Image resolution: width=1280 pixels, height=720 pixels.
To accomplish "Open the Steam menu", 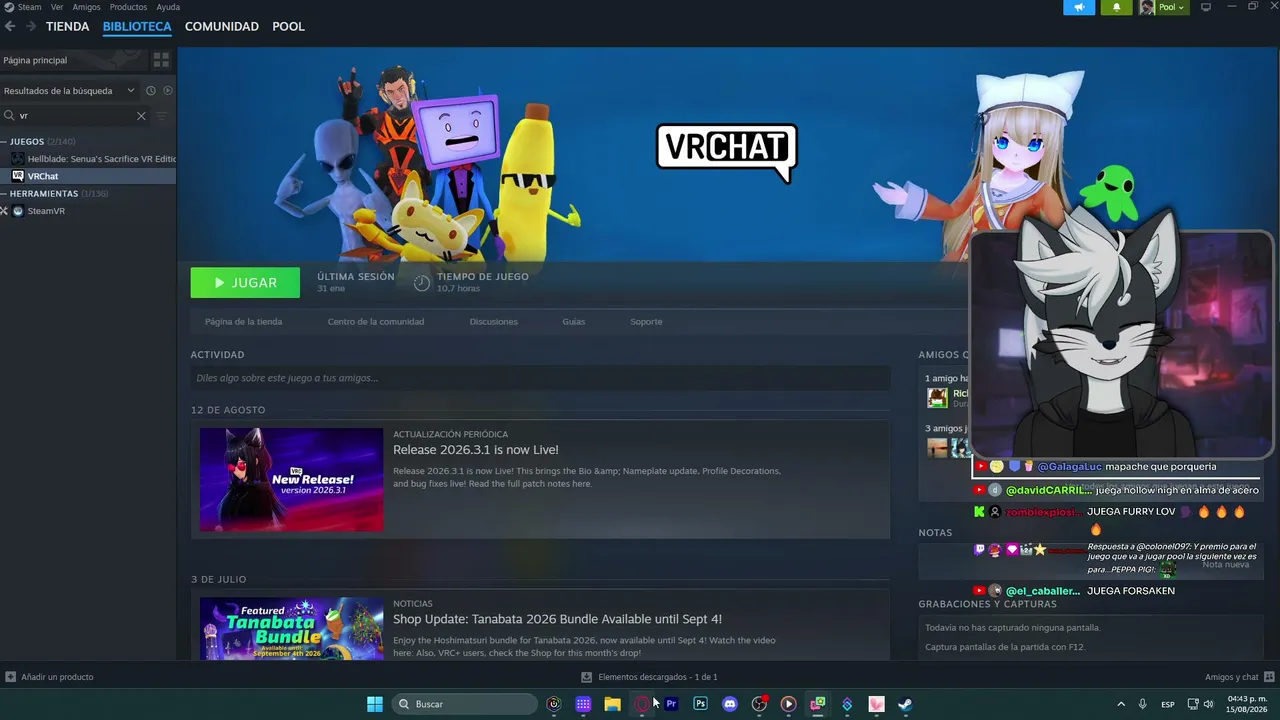I will pyautogui.click(x=30, y=7).
